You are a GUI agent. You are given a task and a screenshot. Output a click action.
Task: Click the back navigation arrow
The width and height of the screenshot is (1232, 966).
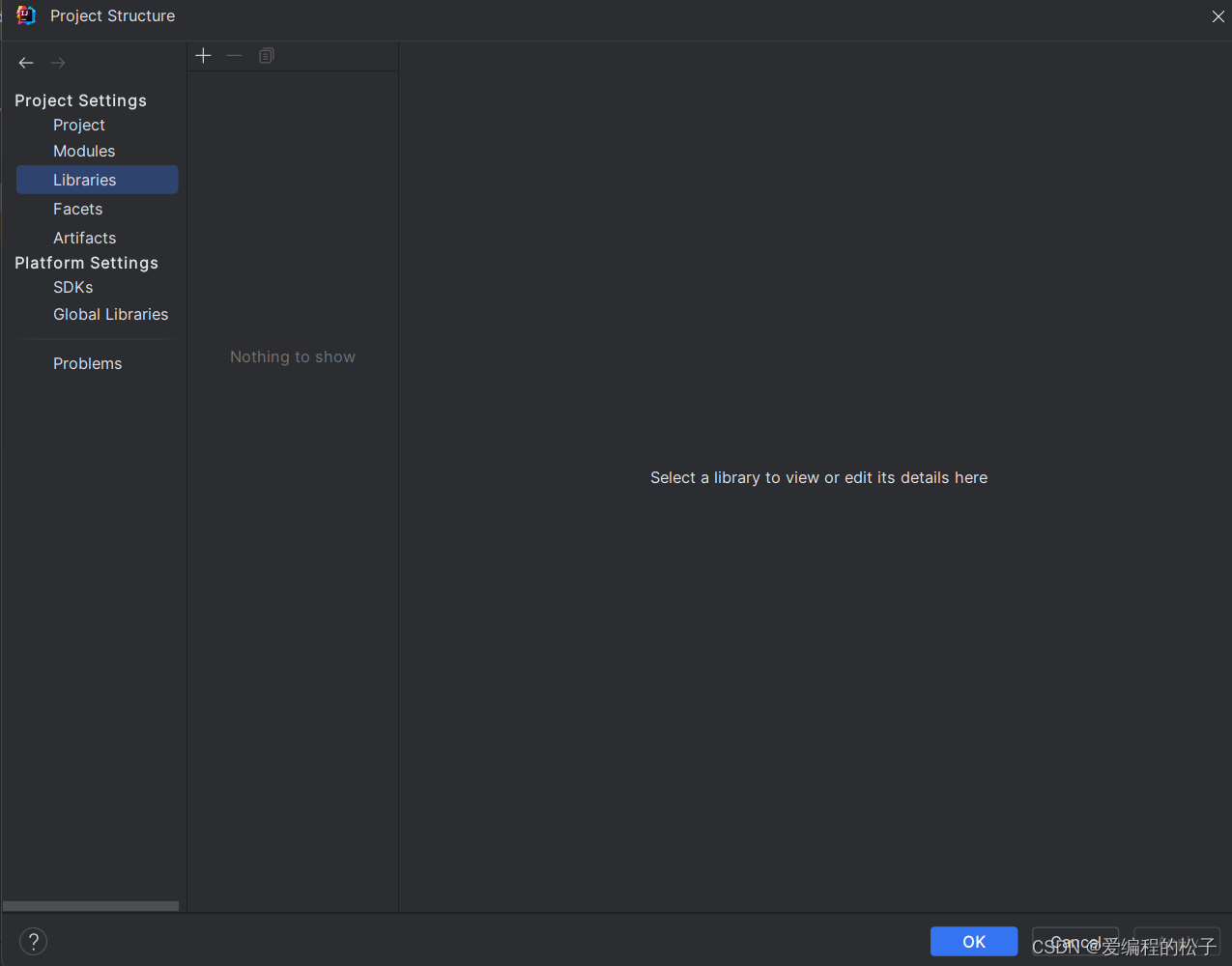[x=26, y=63]
